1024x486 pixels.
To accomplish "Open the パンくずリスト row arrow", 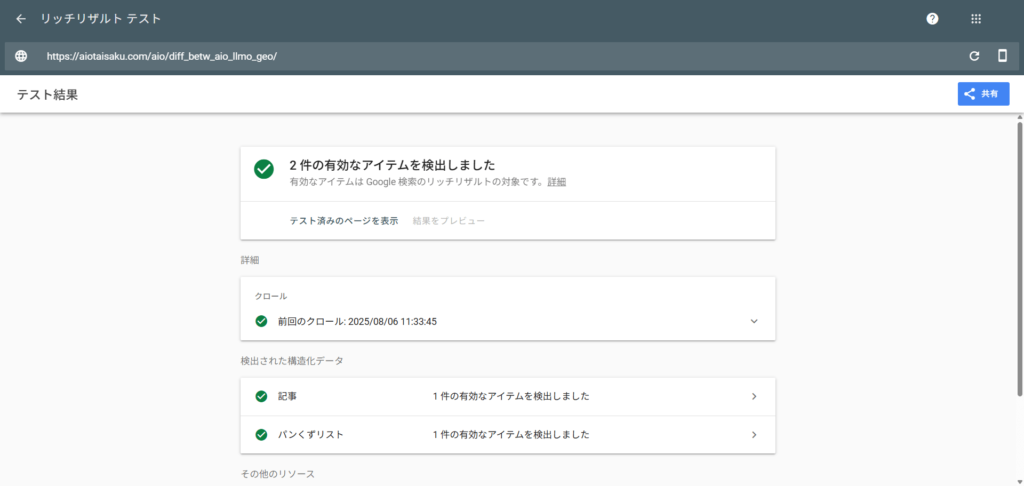I will click(754, 434).
